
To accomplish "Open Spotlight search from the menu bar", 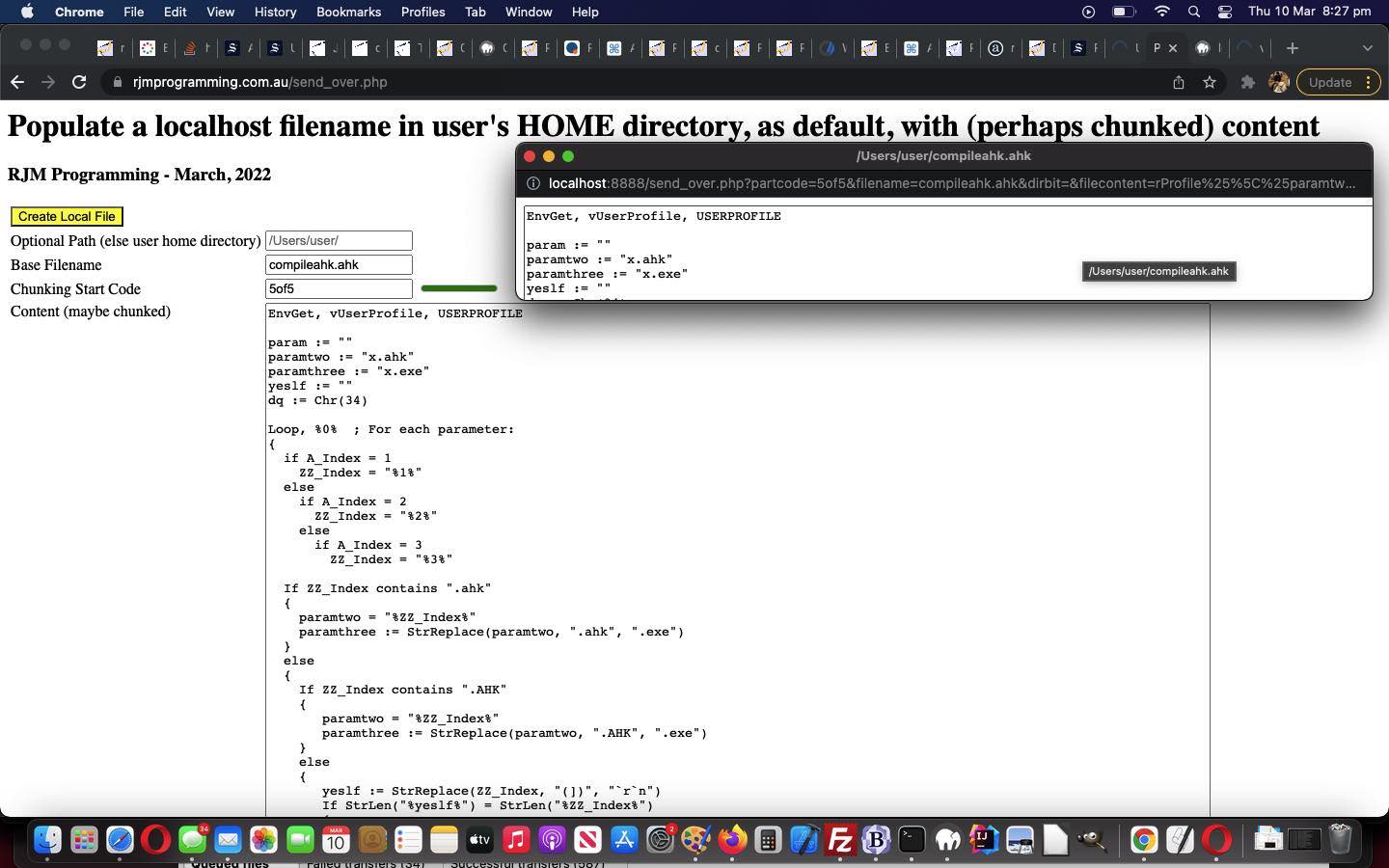I will coord(1194,12).
